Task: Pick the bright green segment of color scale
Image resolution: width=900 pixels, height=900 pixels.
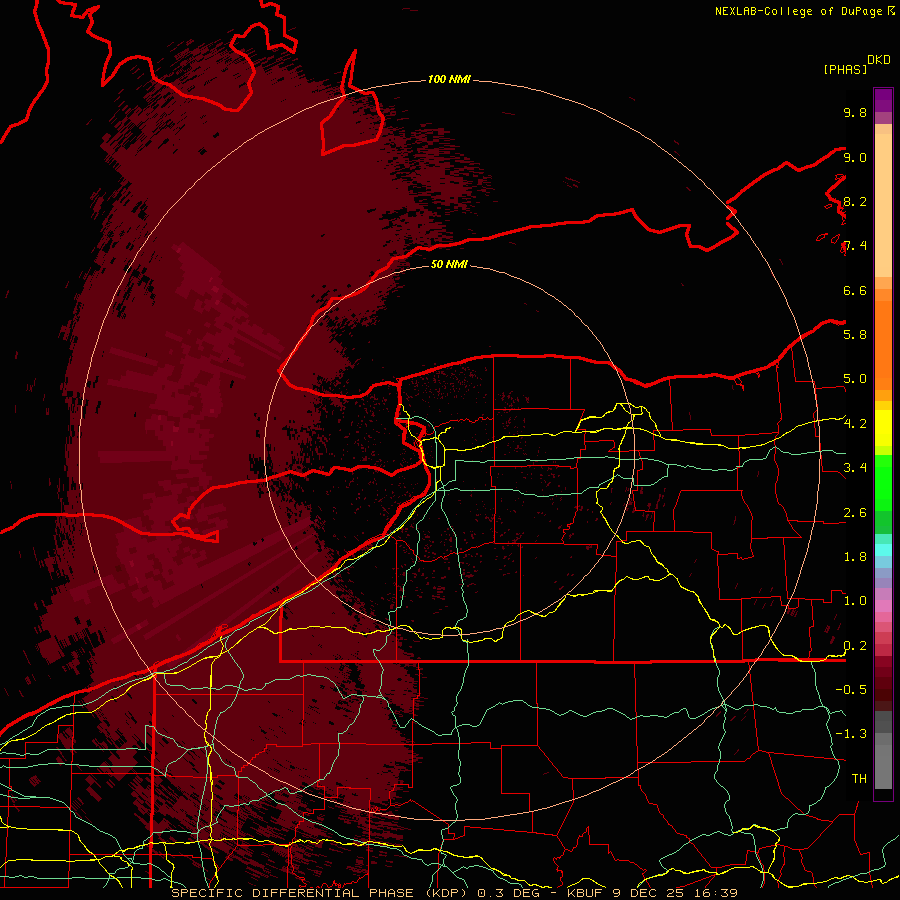Action: click(883, 482)
